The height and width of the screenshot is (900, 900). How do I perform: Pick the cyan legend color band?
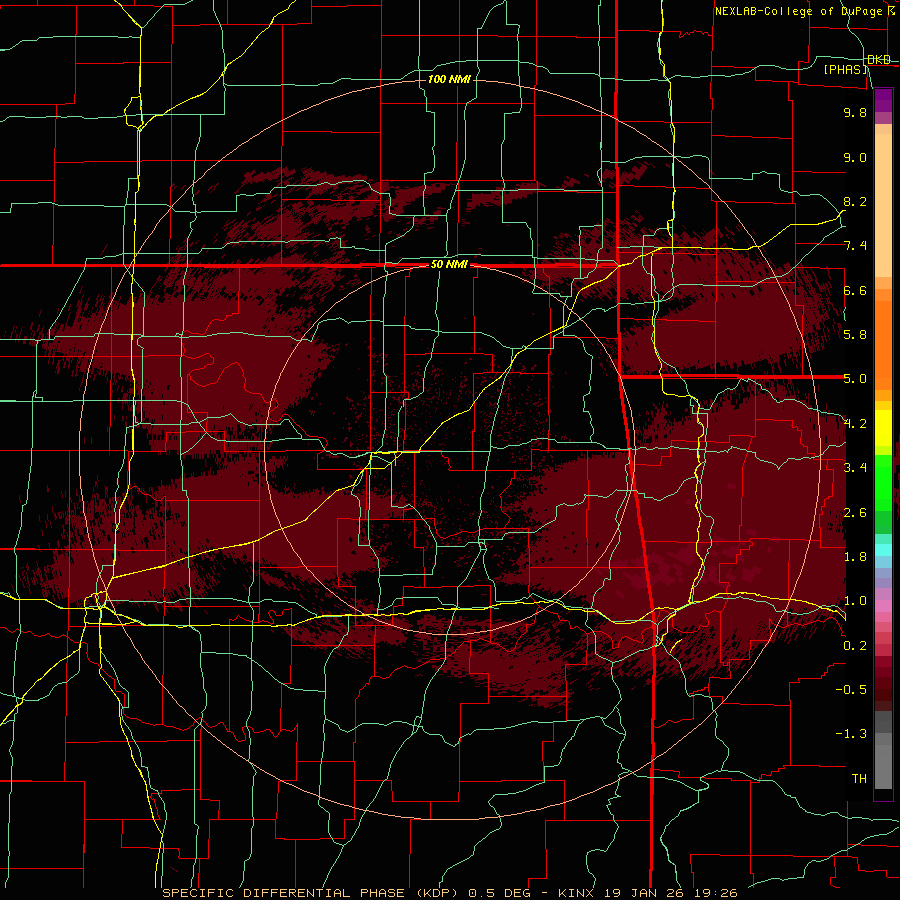[883, 550]
